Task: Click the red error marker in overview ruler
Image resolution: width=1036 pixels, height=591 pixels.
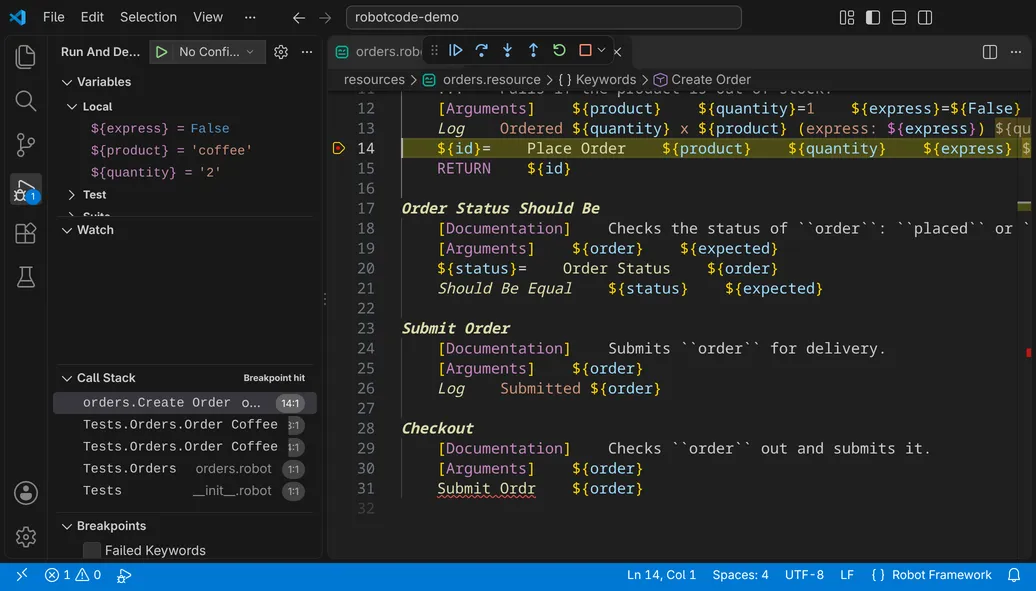Action: click(1028, 353)
